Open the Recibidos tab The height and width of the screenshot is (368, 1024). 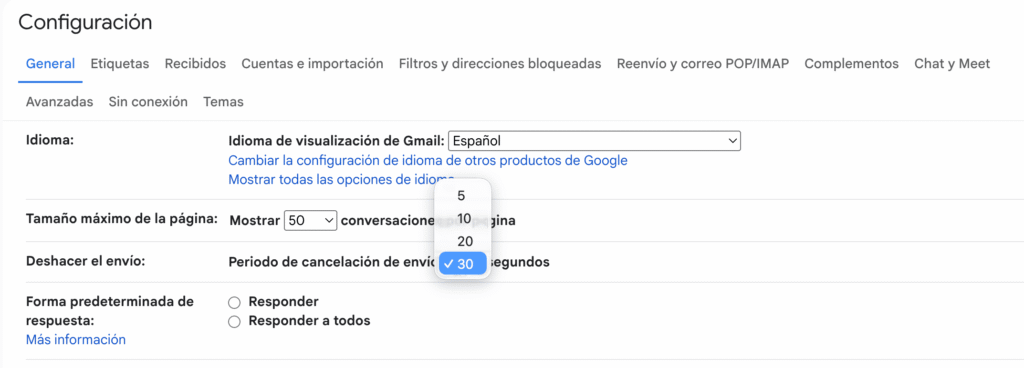195,64
